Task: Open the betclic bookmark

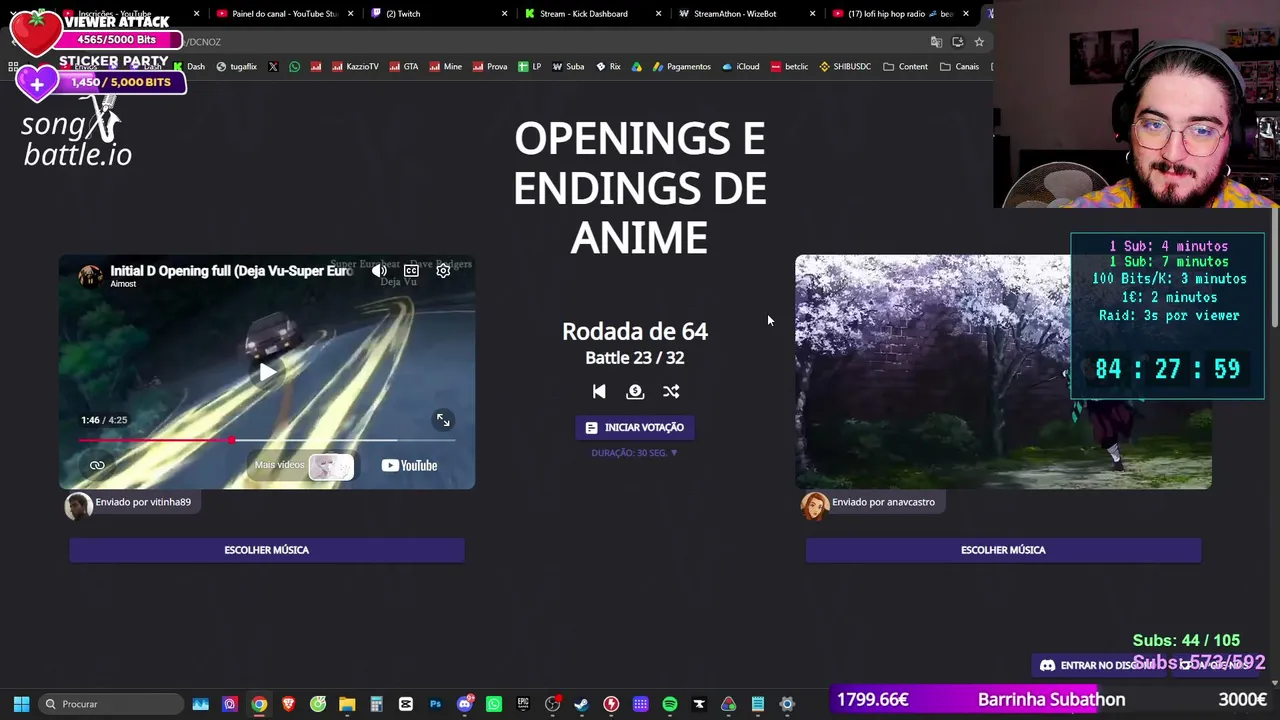Action: pyautogui.click(x=789, y=67)
